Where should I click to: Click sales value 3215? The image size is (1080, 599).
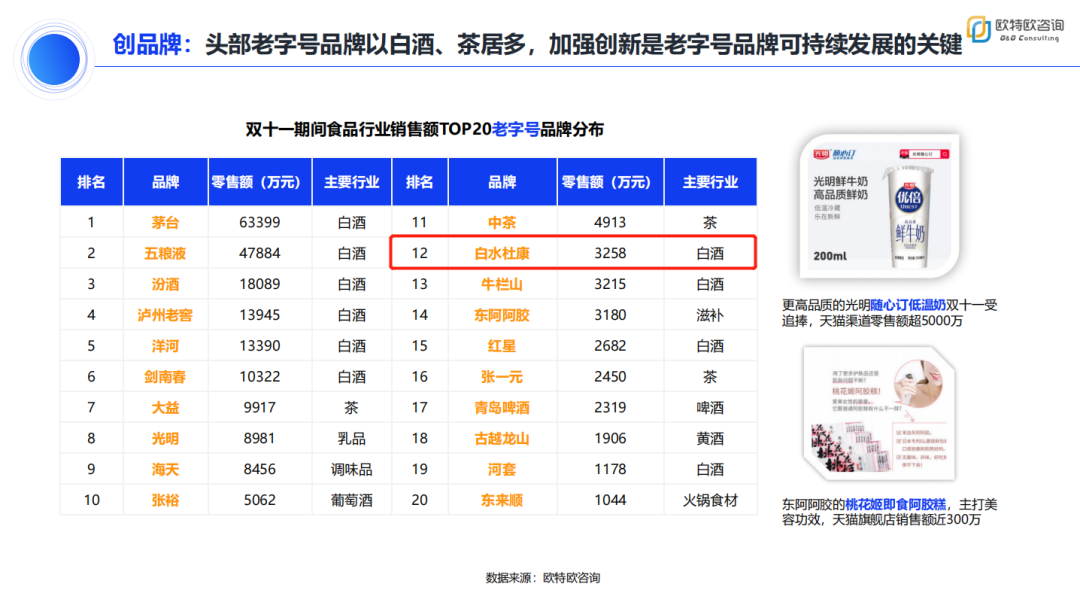coord(610,284)
